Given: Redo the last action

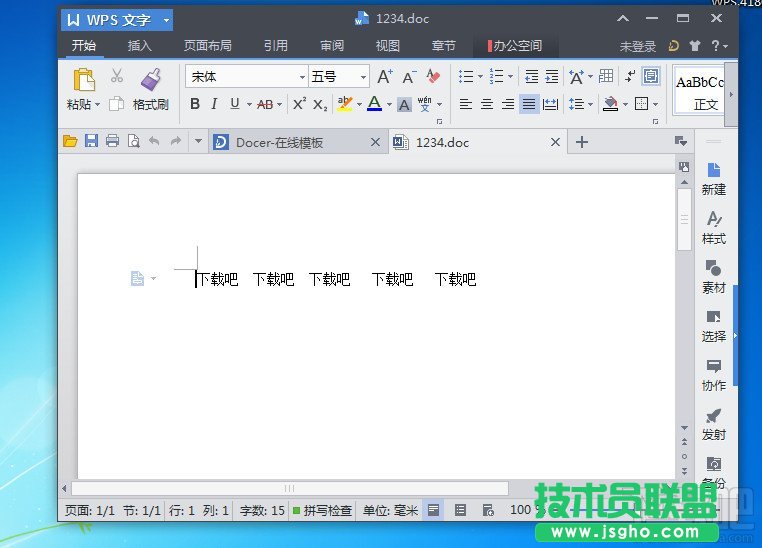Looking at the screenshot, I should click(175, 141).
